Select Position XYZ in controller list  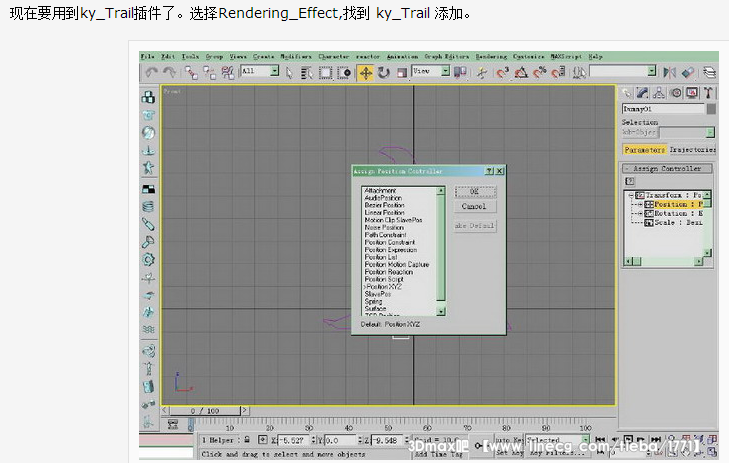click(x=384, y=287)
